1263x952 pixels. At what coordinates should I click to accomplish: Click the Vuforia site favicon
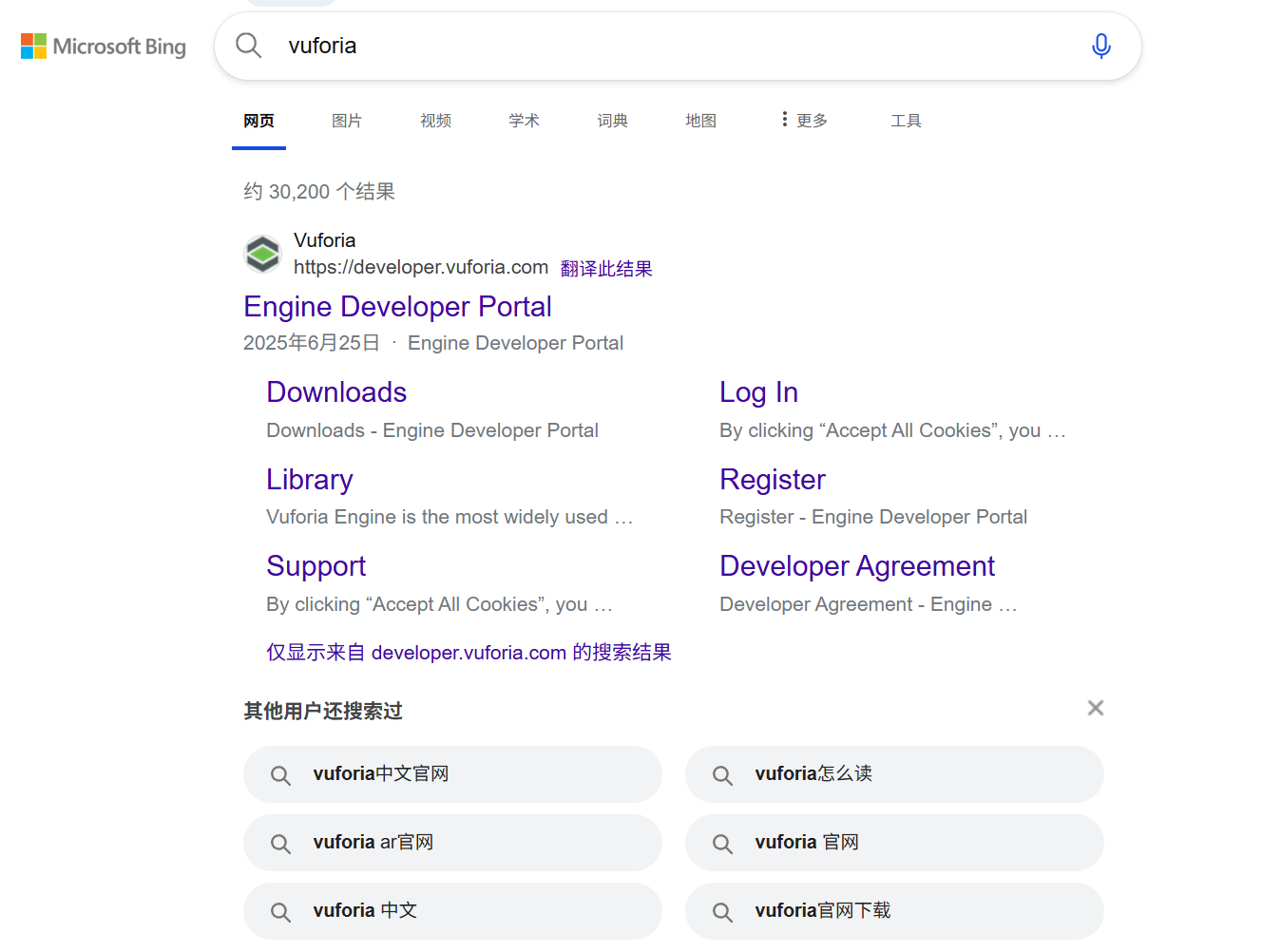click(x=263, y=255)
